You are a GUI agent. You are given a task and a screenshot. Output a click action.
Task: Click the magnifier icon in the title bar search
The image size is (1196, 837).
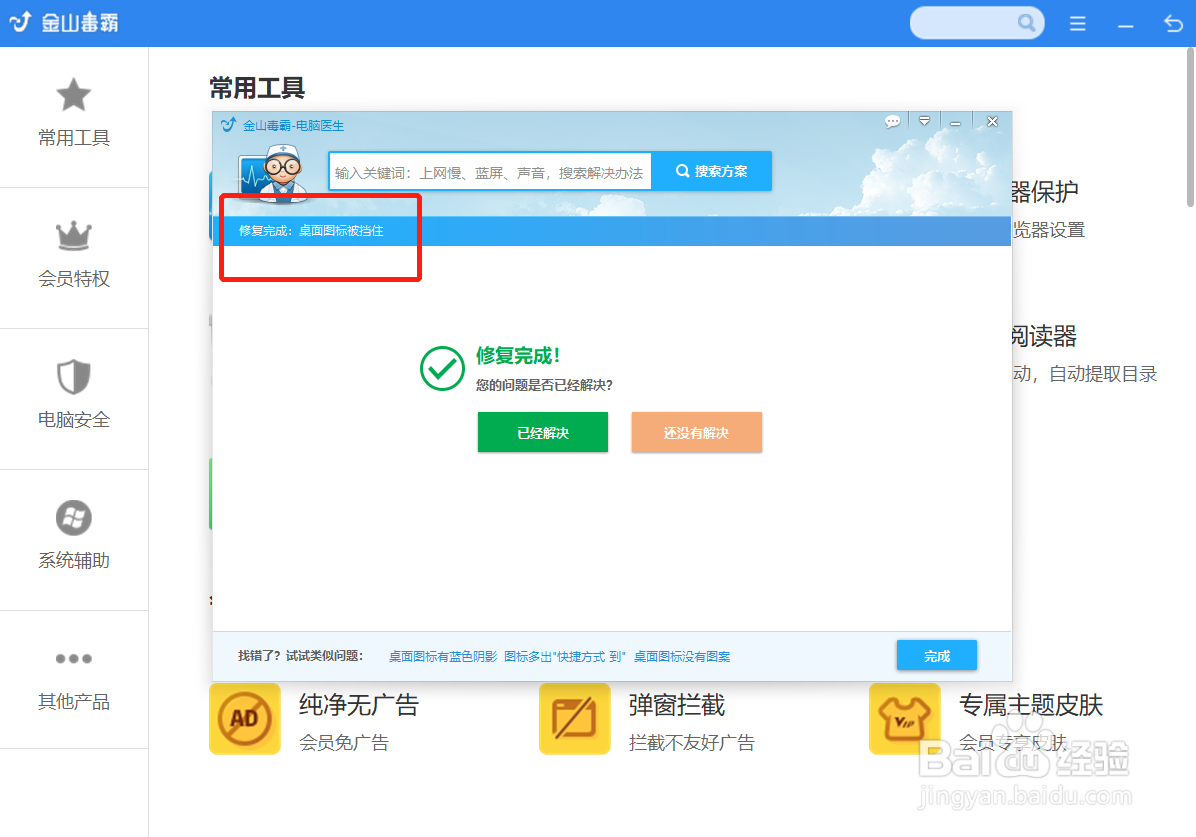click(x=1027, y=23)
